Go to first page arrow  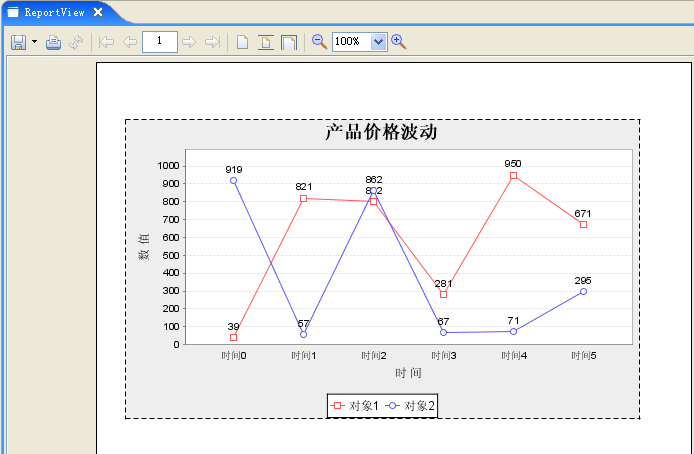point(106,42)
